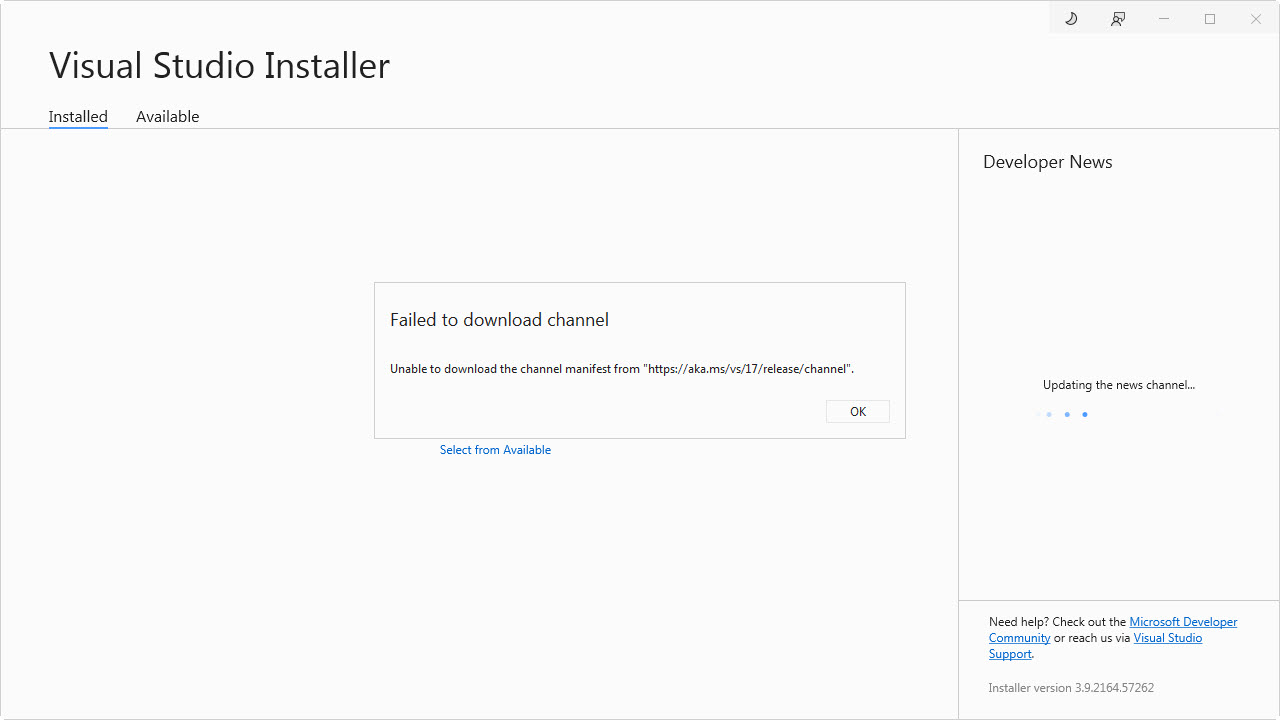Switch to the Installed tab
This screenshot has width=1280, height=720.
tap(78, 117)
